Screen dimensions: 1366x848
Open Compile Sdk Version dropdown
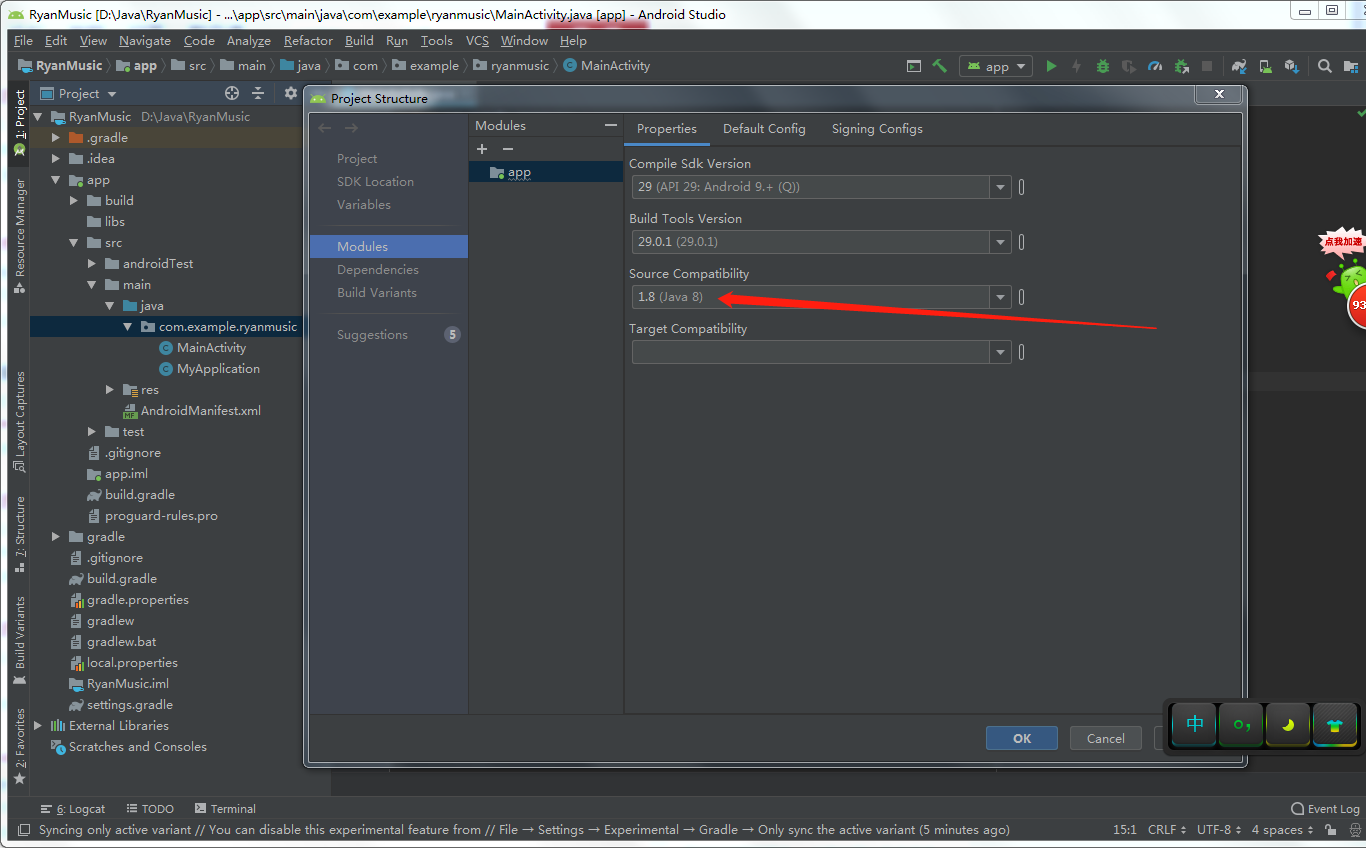pos(1000,187)
